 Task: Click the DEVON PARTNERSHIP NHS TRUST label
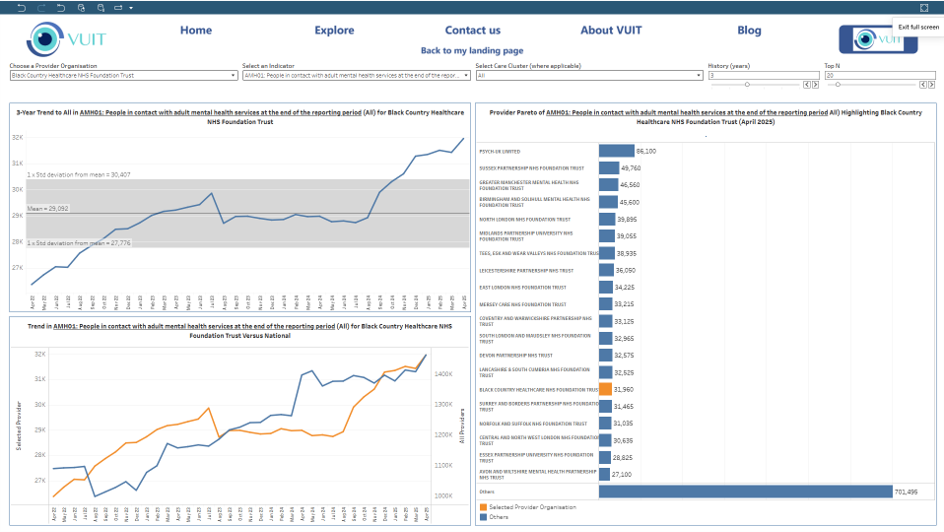516,356
